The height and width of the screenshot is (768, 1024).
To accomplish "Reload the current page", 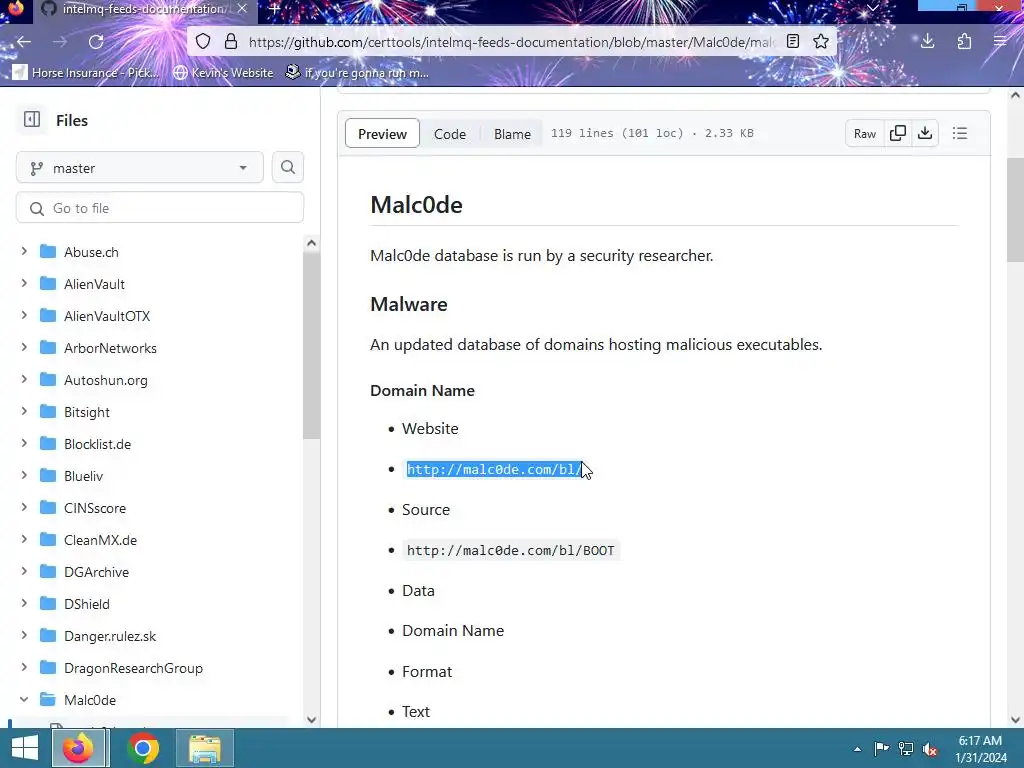I will pyautogui.click(x=96, y=42).
